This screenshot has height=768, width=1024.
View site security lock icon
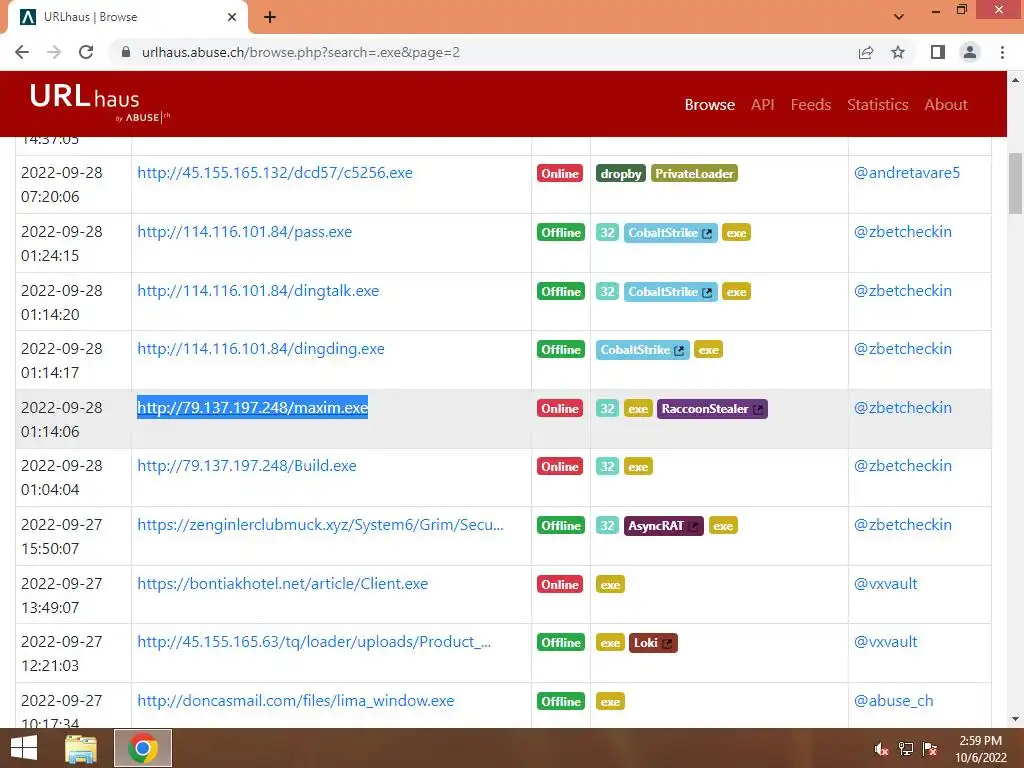click(126, 52)
